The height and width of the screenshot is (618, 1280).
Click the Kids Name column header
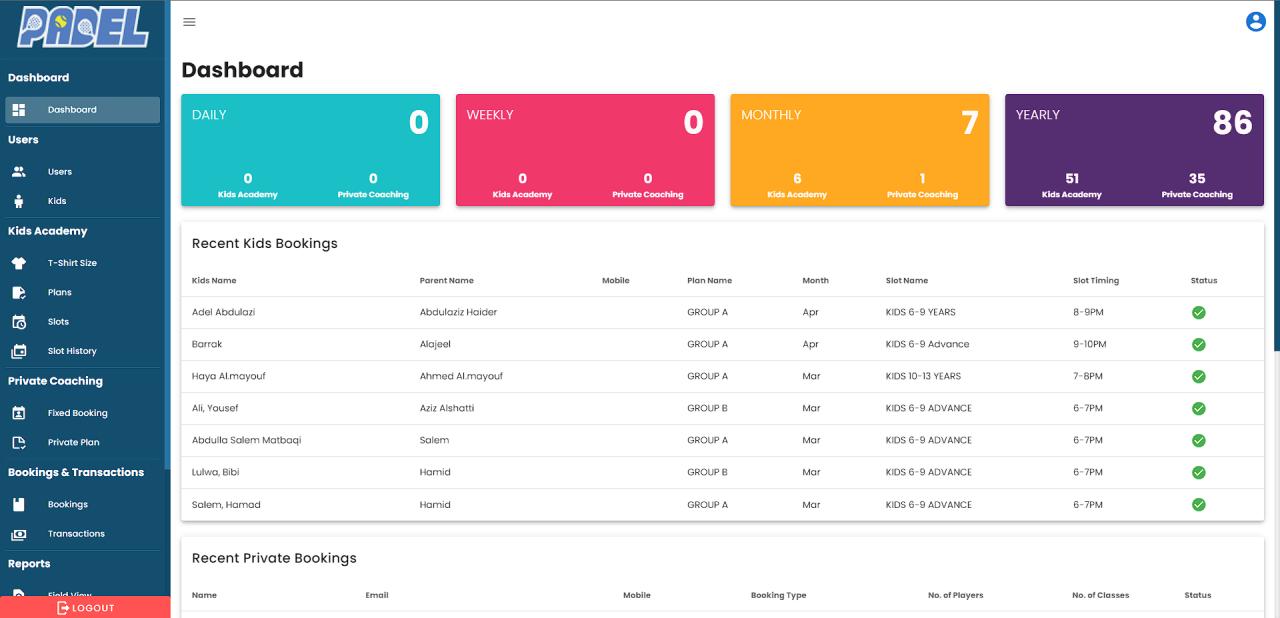tap(214, 281)
